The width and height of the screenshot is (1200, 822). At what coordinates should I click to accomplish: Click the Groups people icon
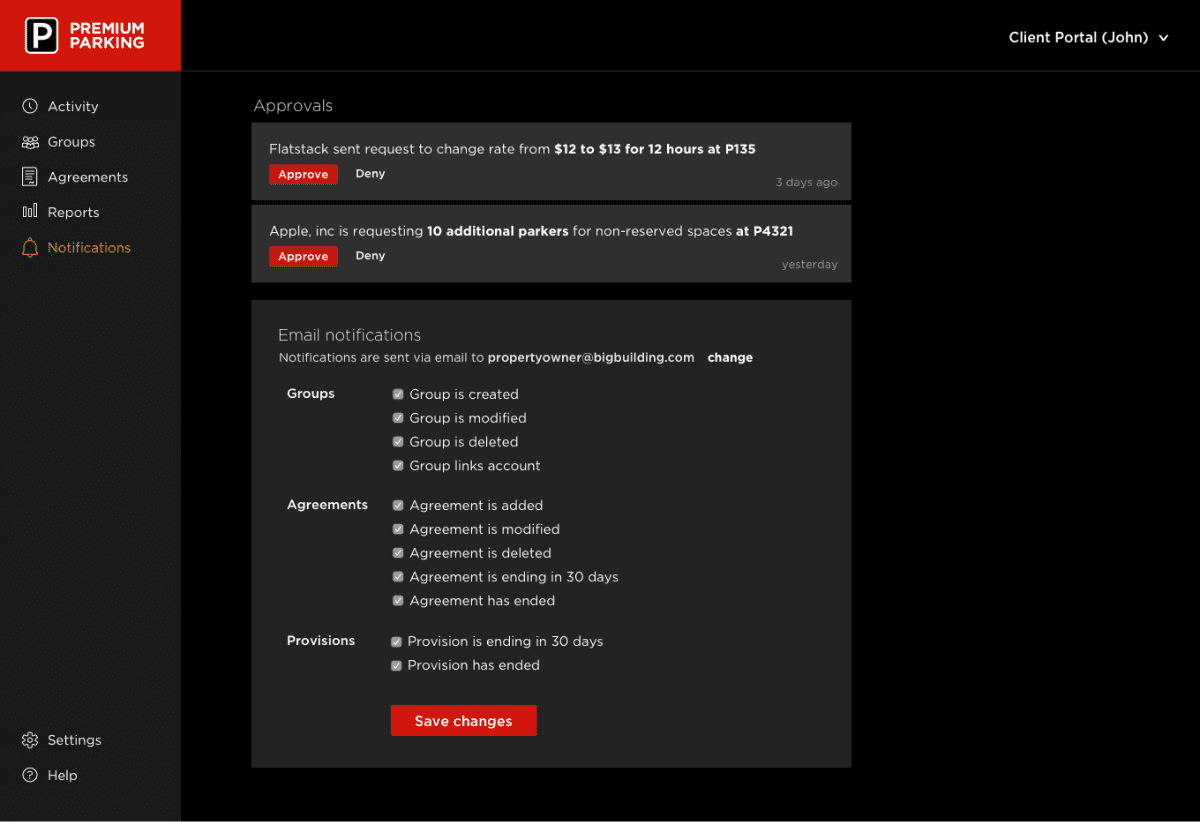[30, 142]
